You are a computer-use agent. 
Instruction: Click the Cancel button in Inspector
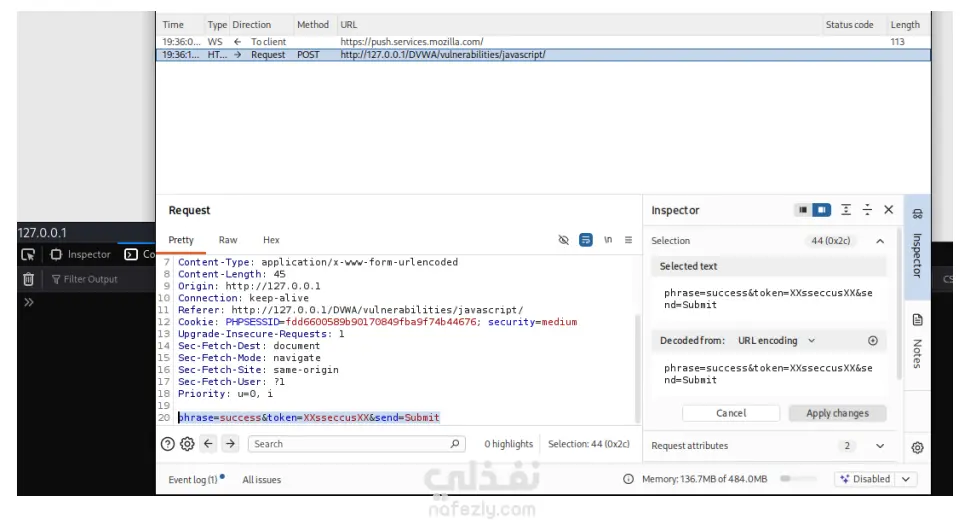[x=731, y=413]
